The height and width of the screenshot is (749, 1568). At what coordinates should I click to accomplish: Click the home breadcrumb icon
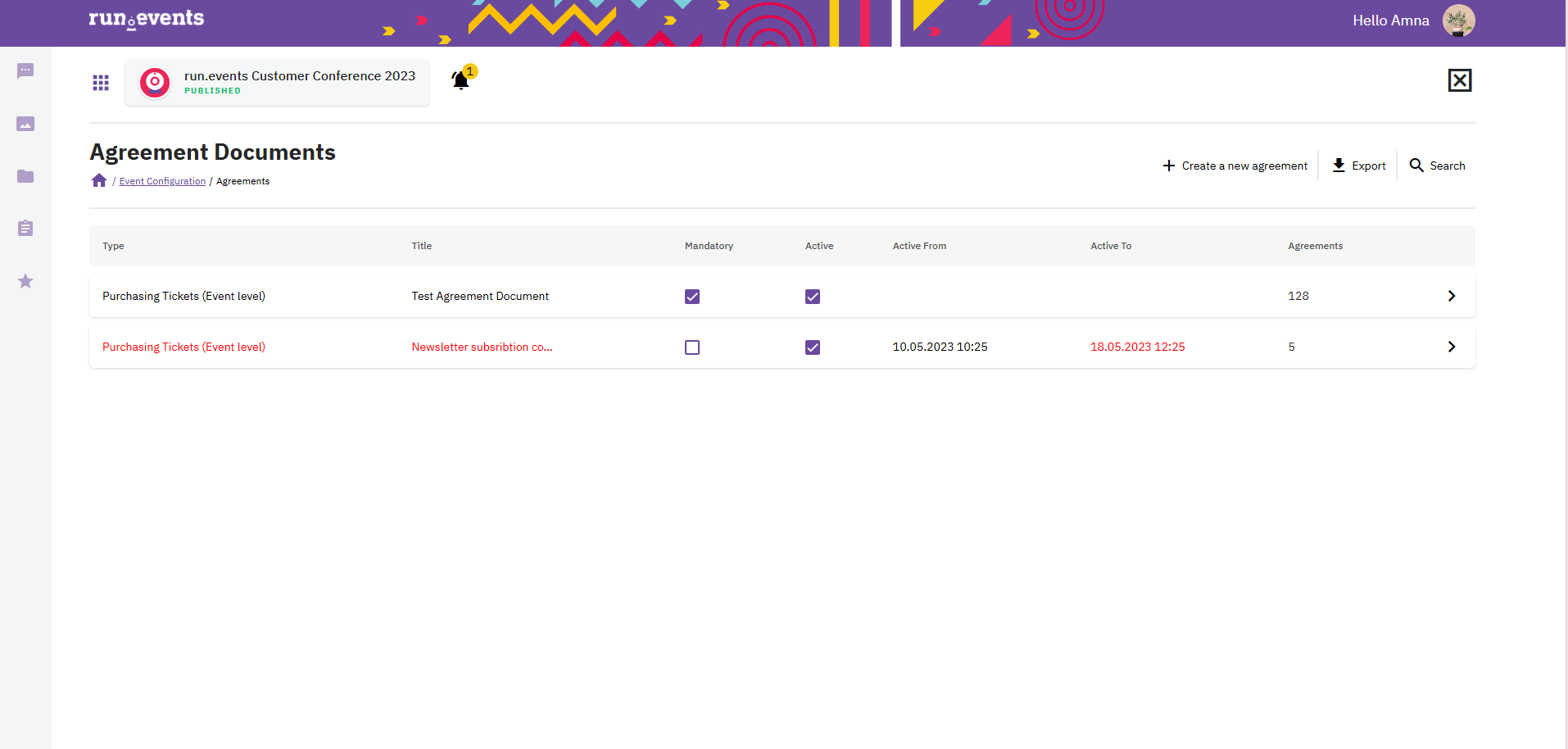[x=99, y=180]
